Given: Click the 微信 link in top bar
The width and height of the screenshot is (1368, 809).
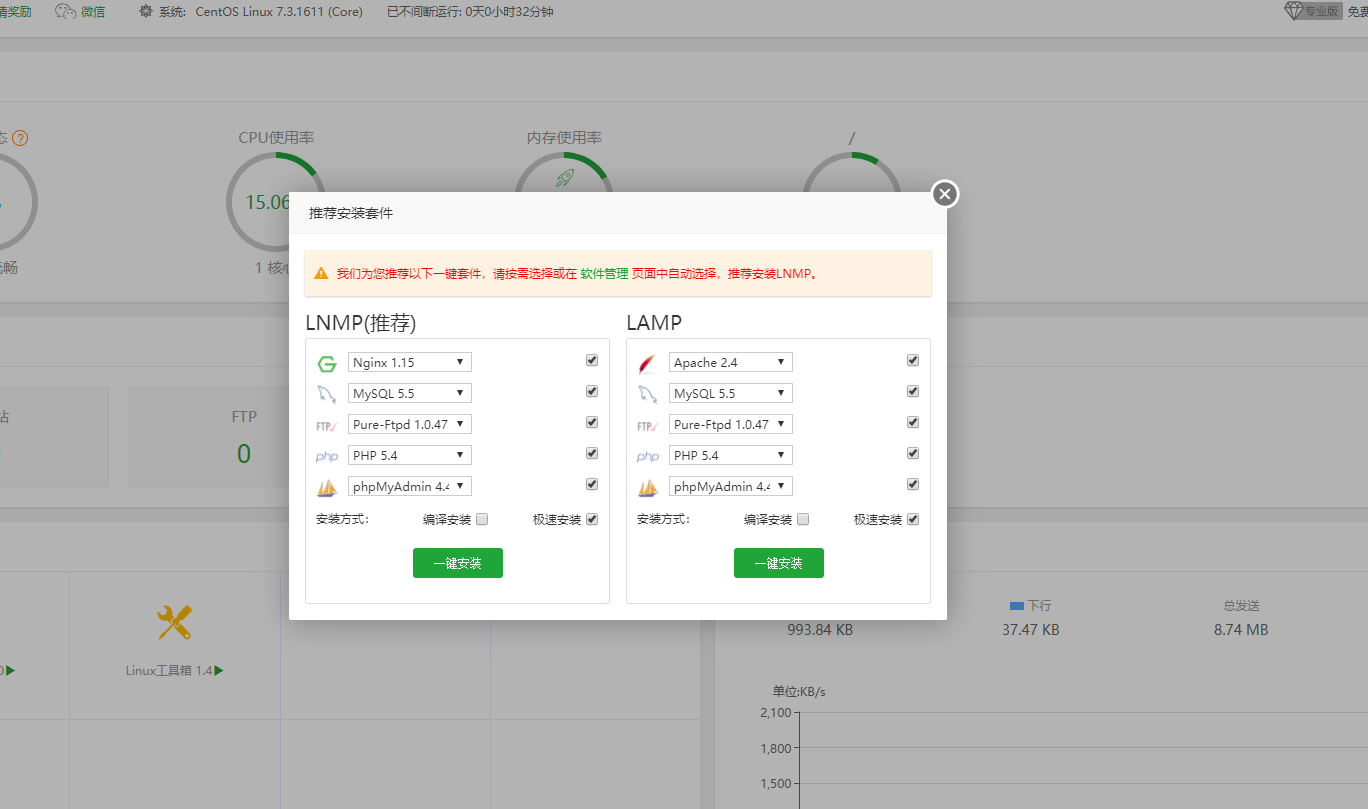Looking at the screenshot, I should coord(93,12).
